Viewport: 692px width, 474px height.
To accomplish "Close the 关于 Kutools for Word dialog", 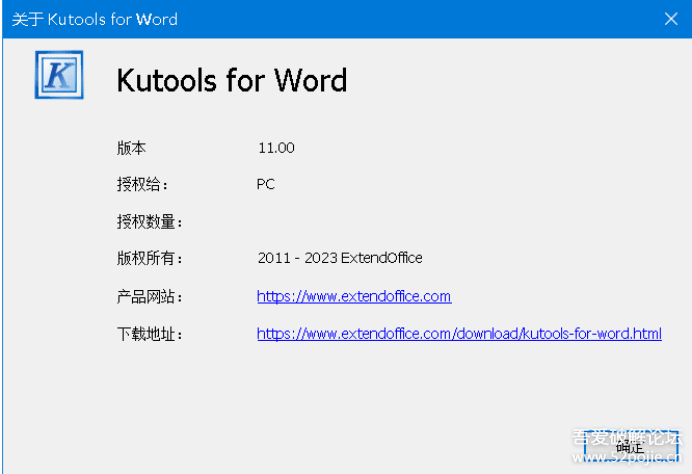I will point(671,19).
